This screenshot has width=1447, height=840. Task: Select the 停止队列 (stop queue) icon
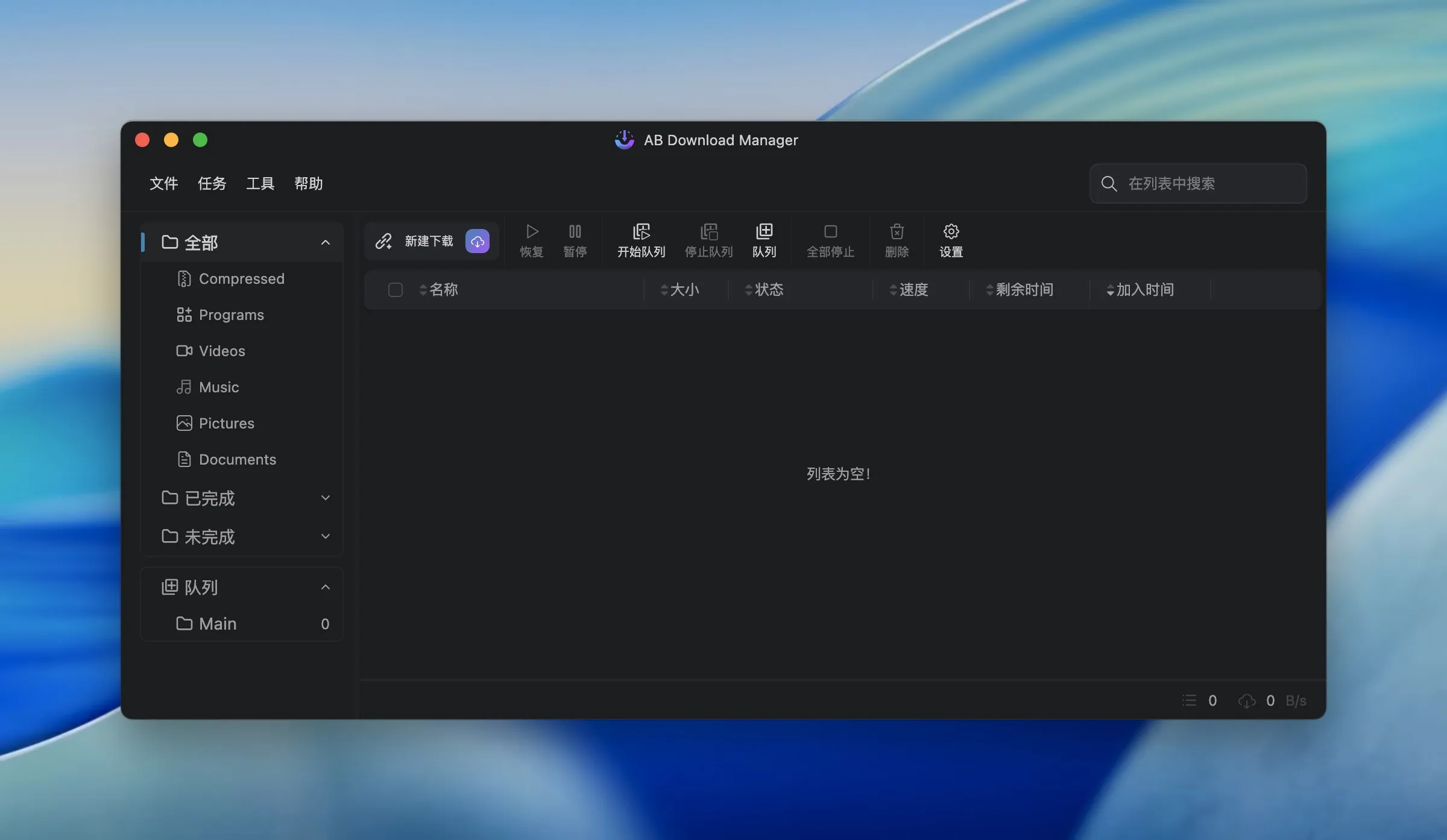(709, 240)
